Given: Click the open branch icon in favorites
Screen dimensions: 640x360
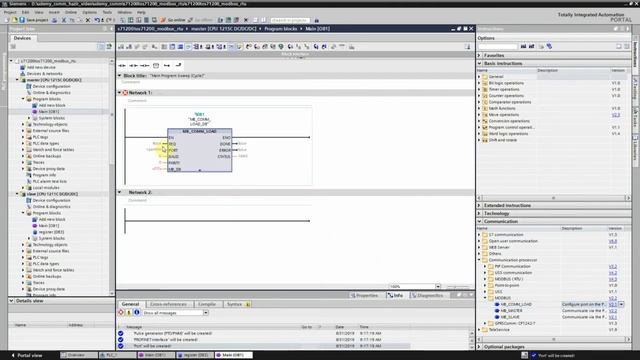Looking at the screenshot, I should point(167,65).
